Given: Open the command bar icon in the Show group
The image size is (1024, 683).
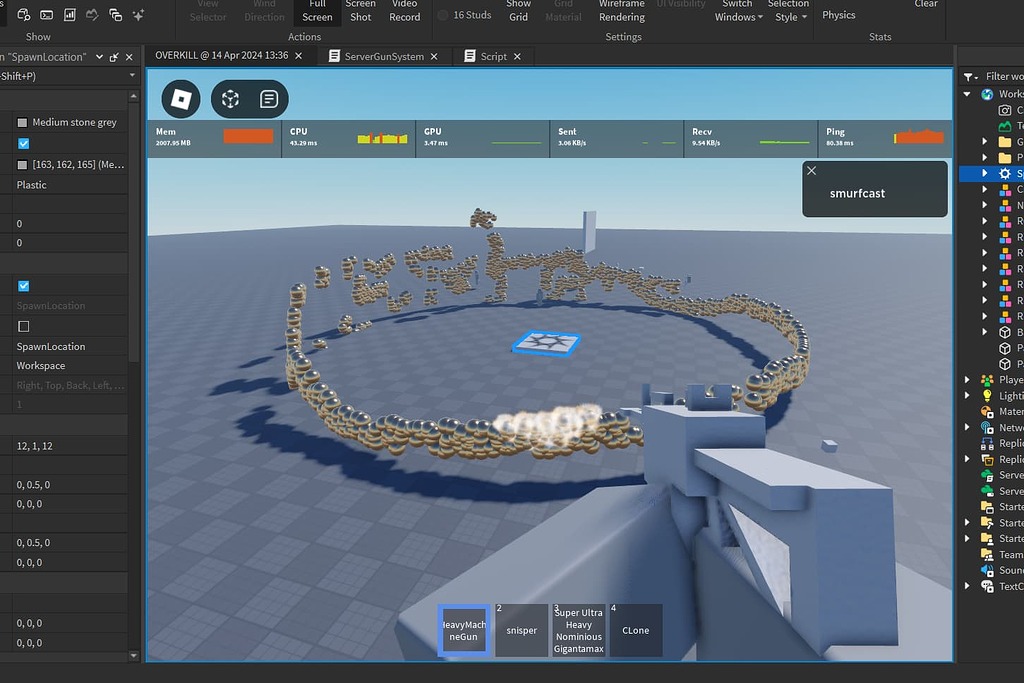Looking at the screenshot, I should pos(46,15).
